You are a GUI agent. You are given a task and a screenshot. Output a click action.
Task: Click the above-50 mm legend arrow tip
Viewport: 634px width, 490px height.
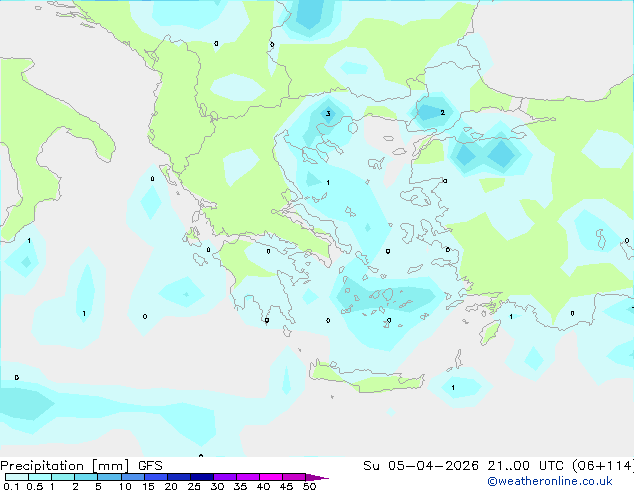(317, 477)
